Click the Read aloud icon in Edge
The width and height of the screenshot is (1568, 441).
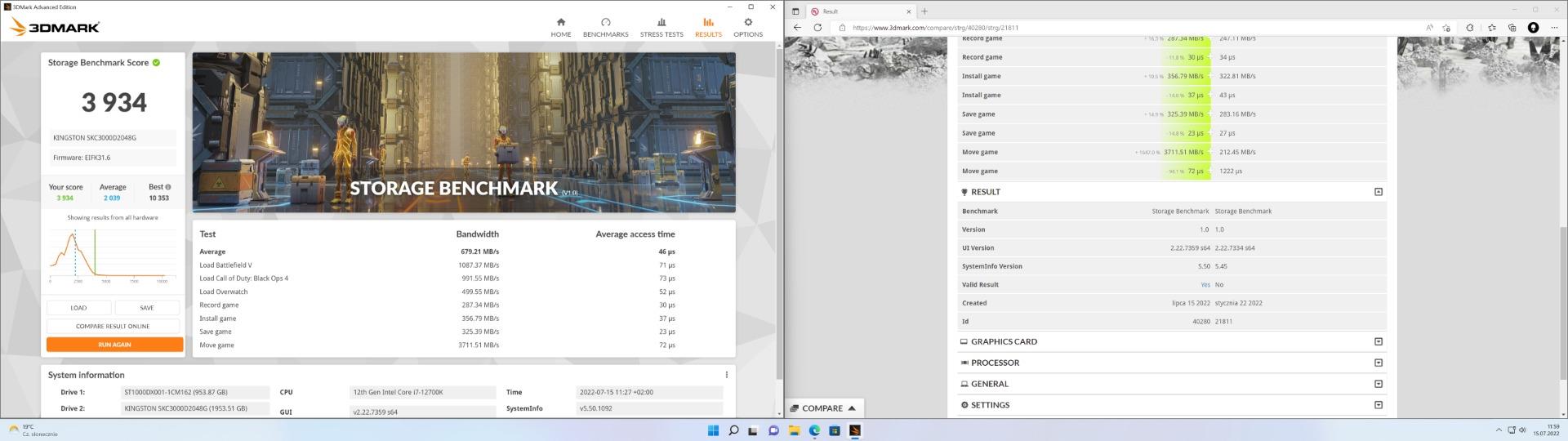point(1429,28)
